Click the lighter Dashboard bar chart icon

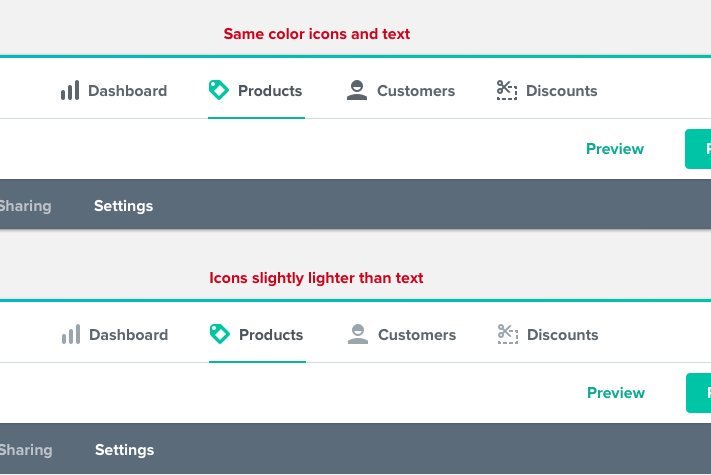point(71,334)
